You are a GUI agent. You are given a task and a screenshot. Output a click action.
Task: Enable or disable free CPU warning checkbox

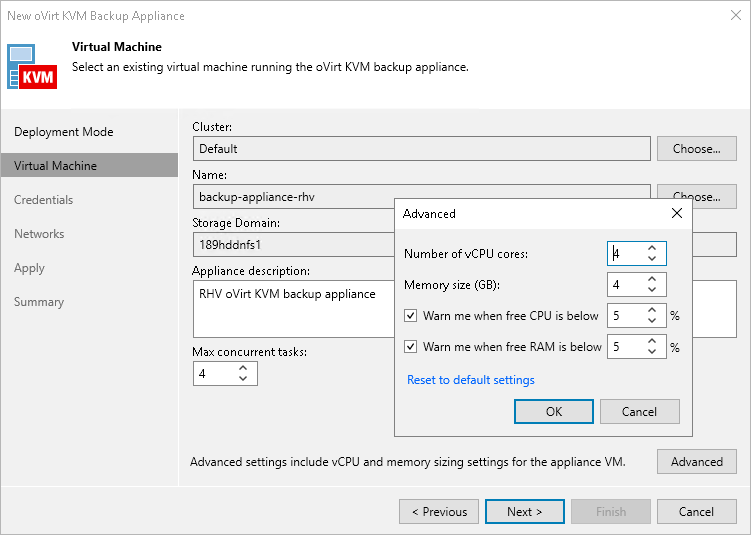[x=410, y=316]
